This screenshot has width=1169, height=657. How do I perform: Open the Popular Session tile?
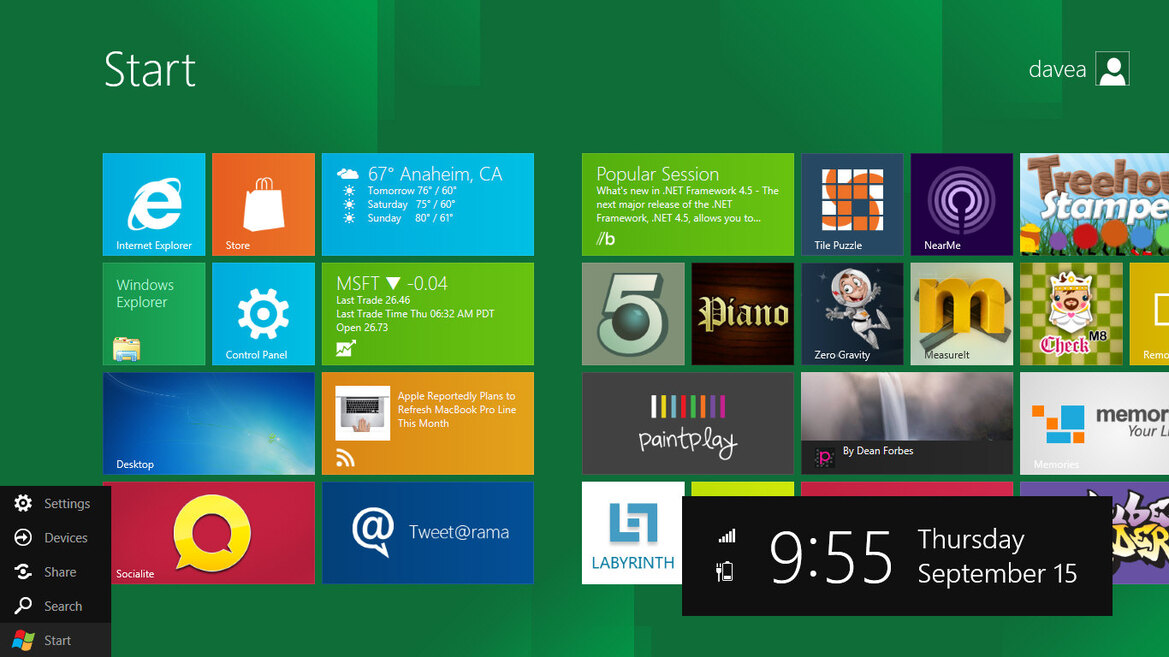pos(688,204)
